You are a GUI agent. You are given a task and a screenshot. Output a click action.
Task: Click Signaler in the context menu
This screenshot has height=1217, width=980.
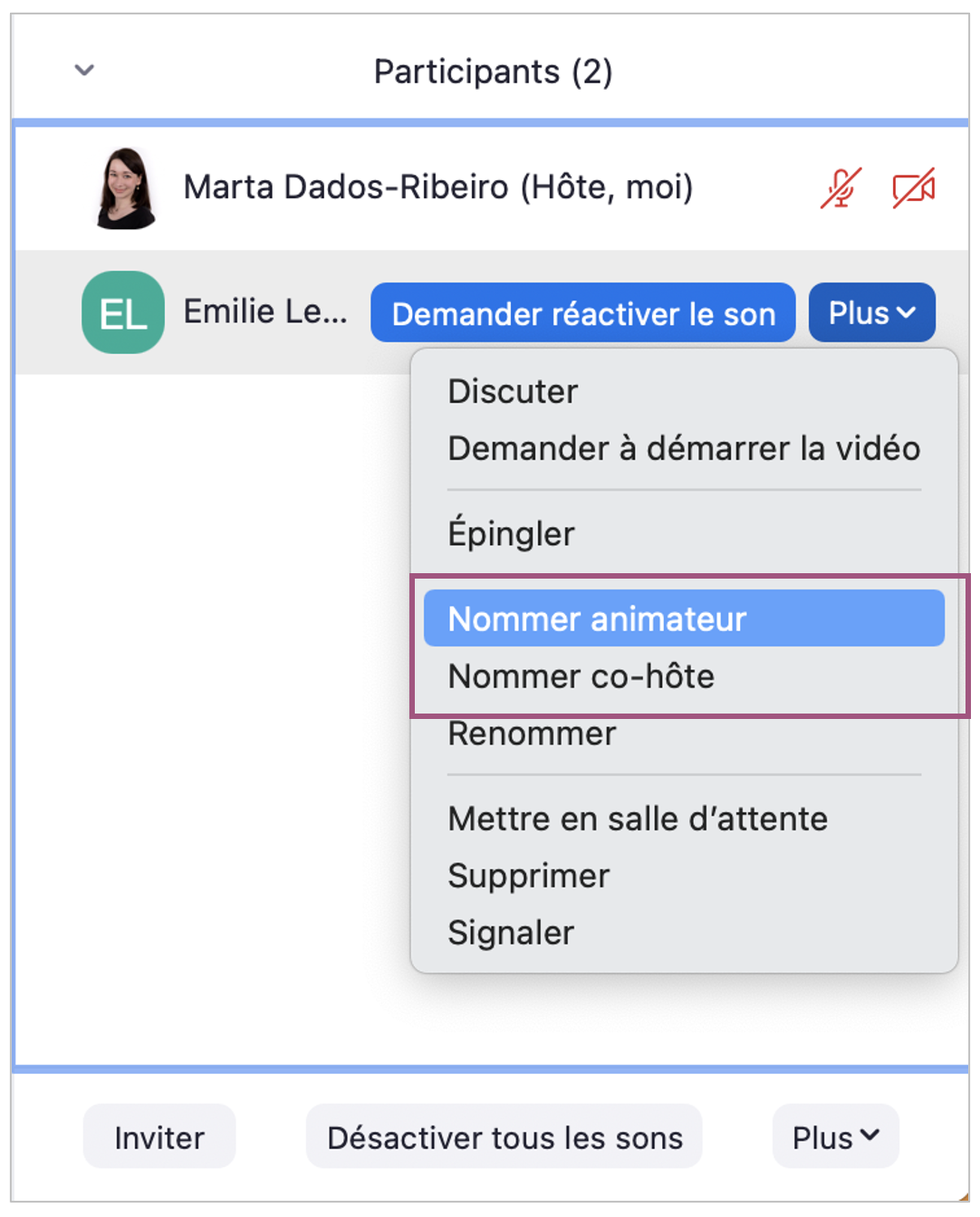click(x=511, y=933)
